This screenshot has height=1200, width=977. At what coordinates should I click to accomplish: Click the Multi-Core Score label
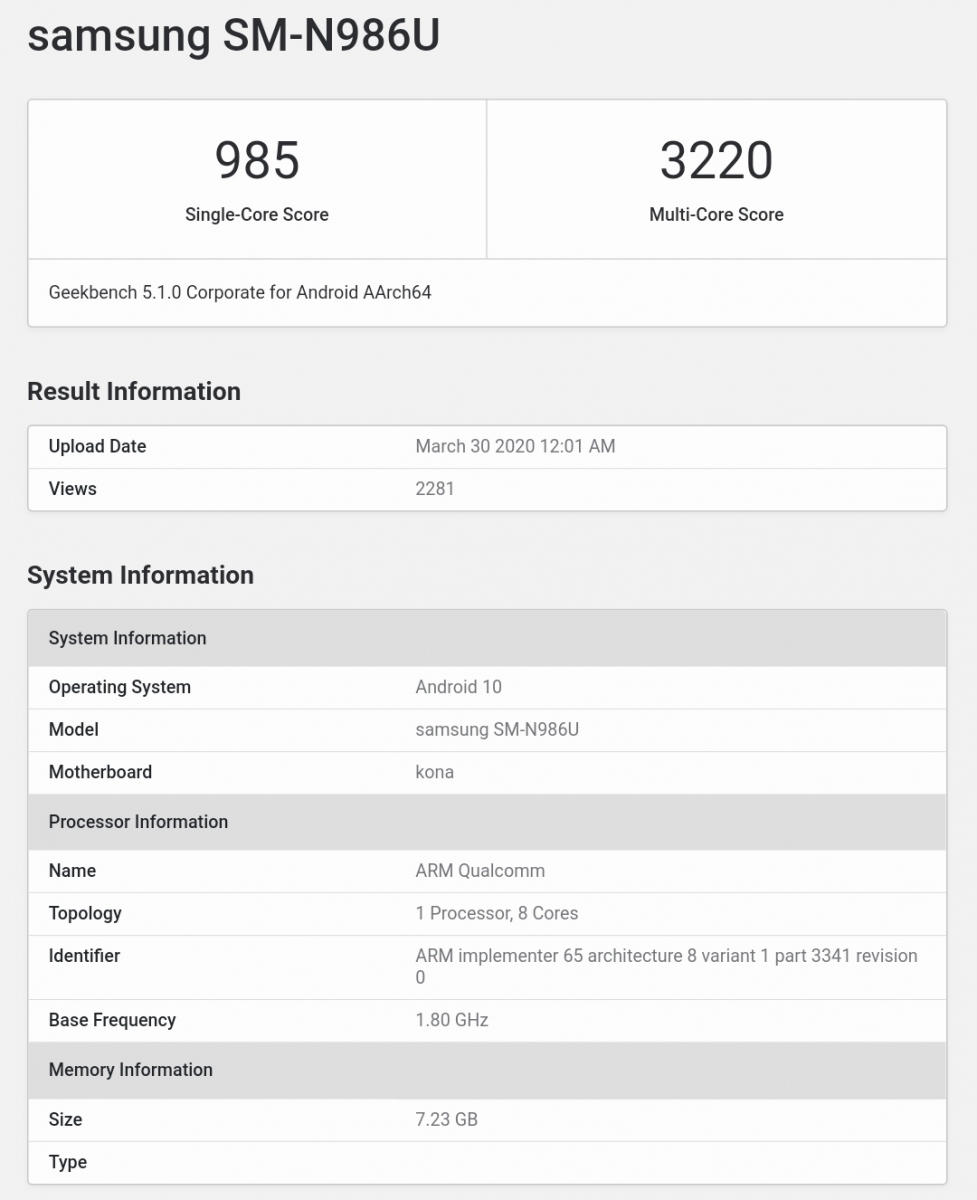pyautogui.click(x=716, y=214)
